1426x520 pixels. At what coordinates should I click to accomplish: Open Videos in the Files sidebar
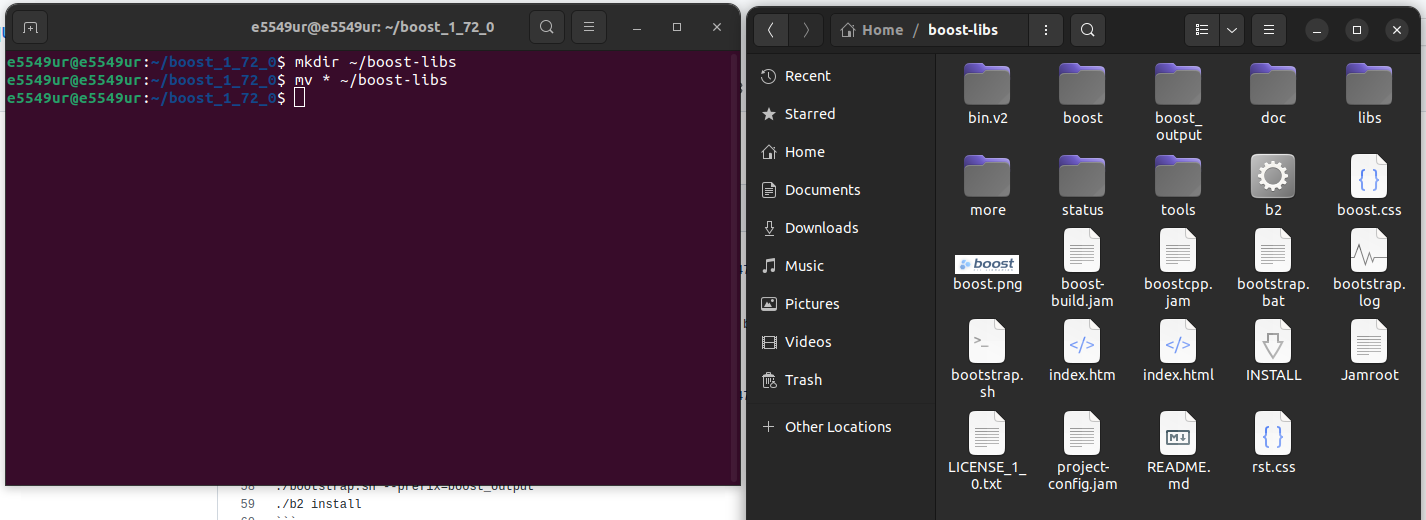[x=841, y=342]
